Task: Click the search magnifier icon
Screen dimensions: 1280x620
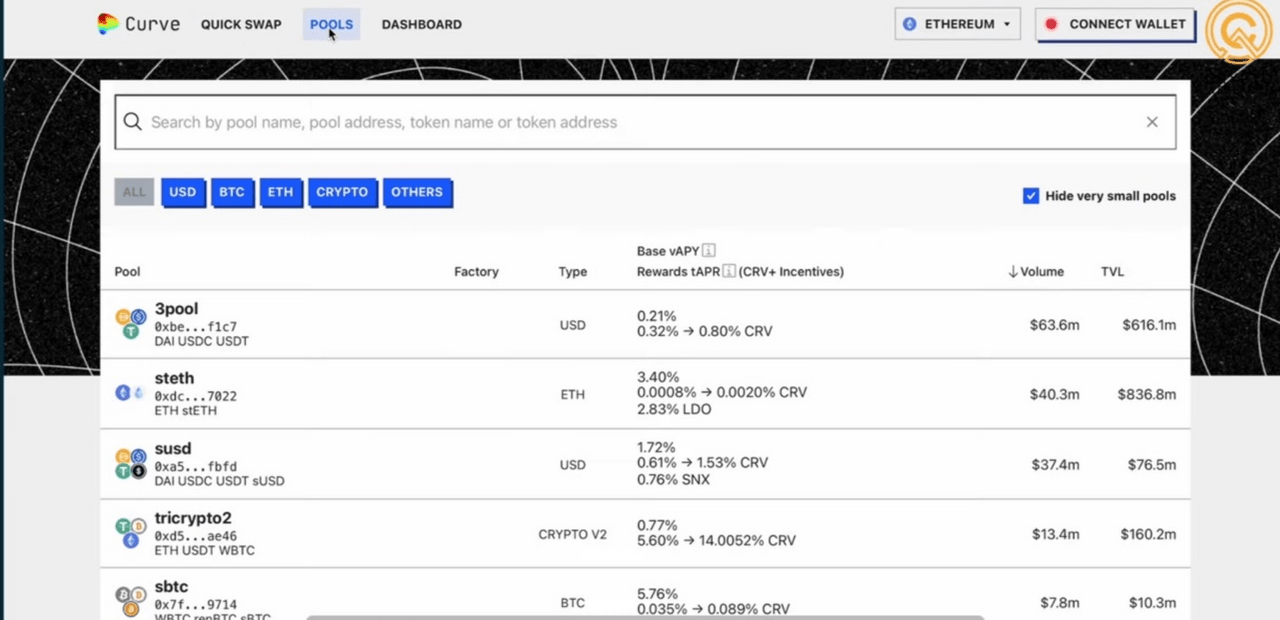Action: (133, 122)
